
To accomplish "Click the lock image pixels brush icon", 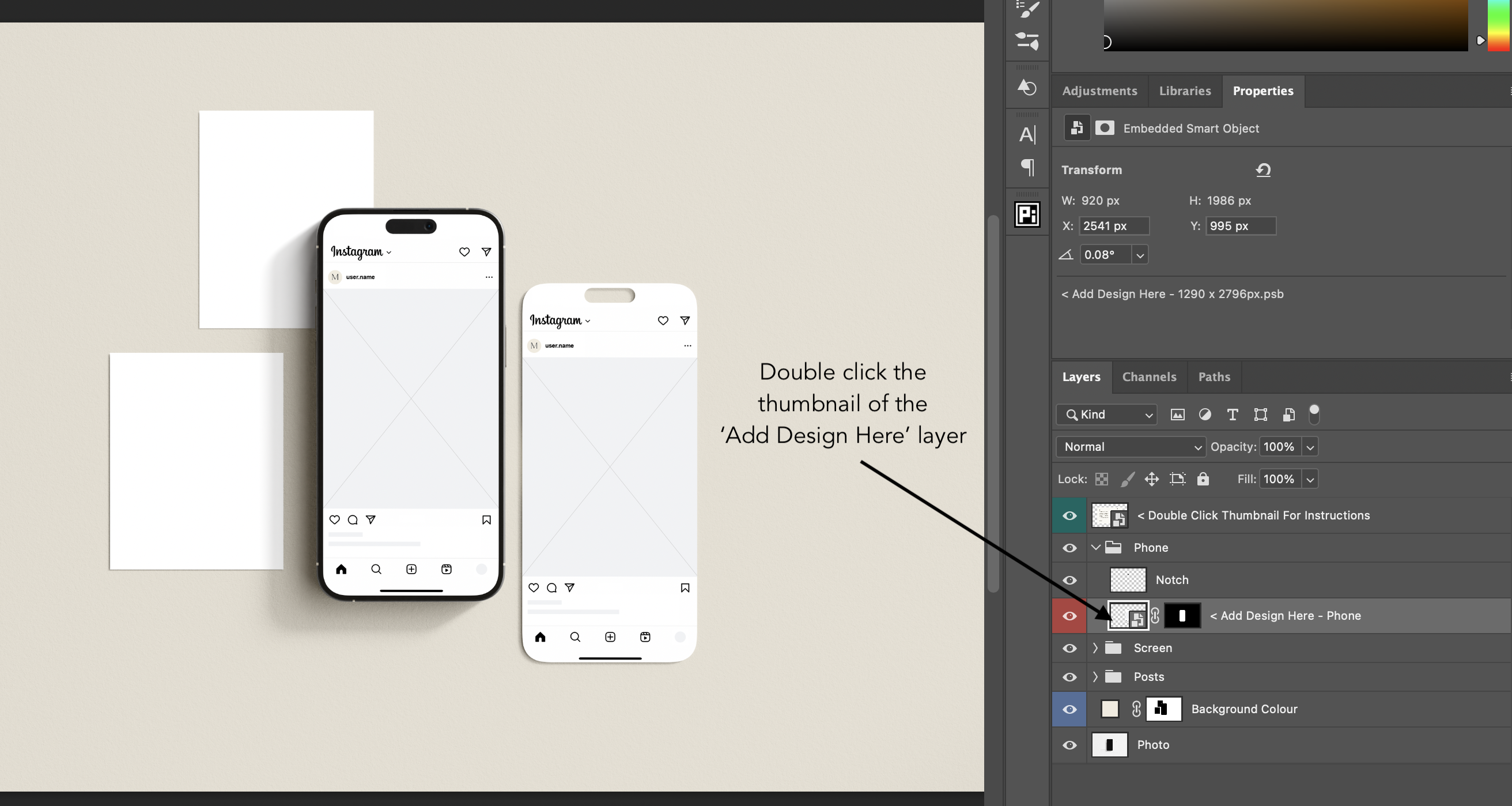I will (1127, 479).
